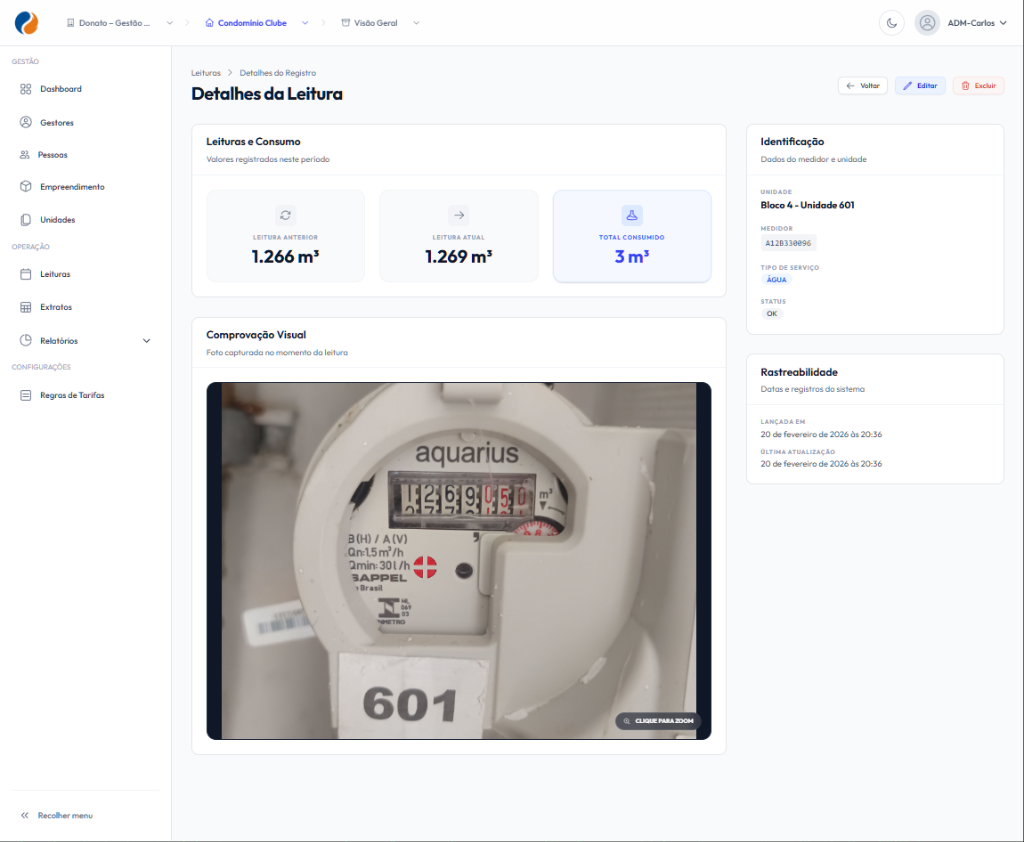Screen dimensions: 1024x842
Task: Click the Gestores person icon
Action: click(x=25, y=122)
